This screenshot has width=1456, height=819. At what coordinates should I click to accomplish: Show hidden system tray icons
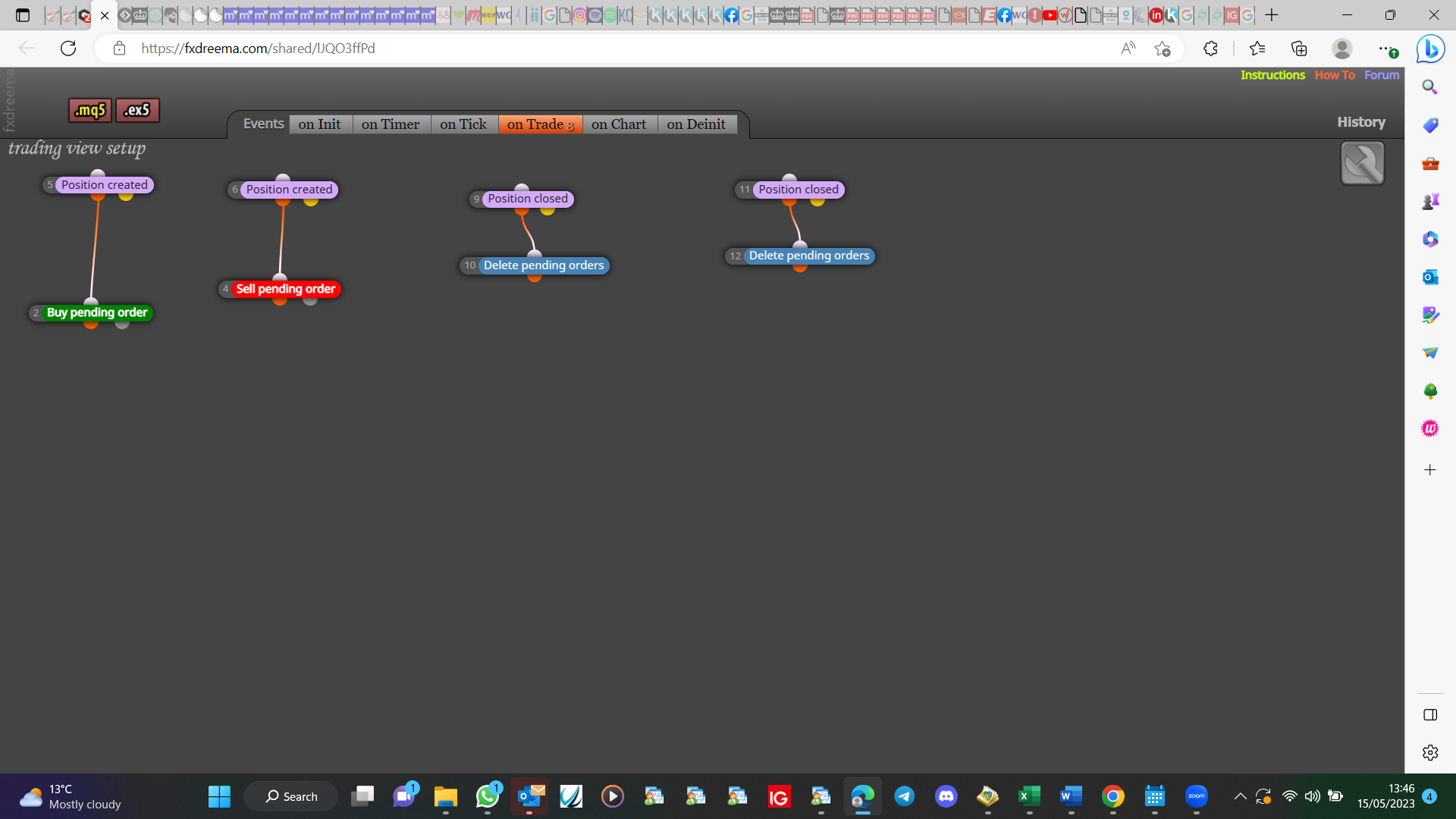(1241, 796)
